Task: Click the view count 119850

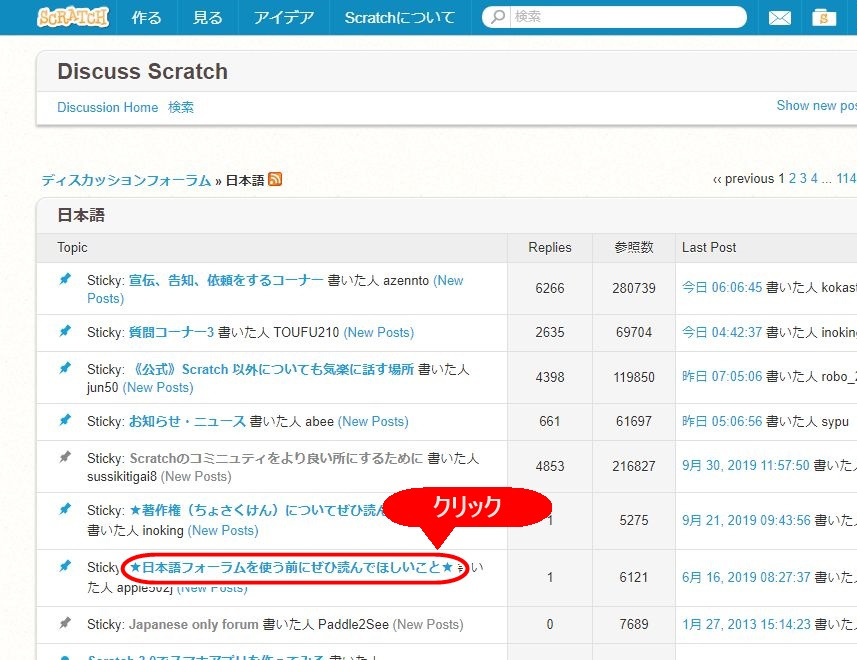Action: click(x=634, y=377)
